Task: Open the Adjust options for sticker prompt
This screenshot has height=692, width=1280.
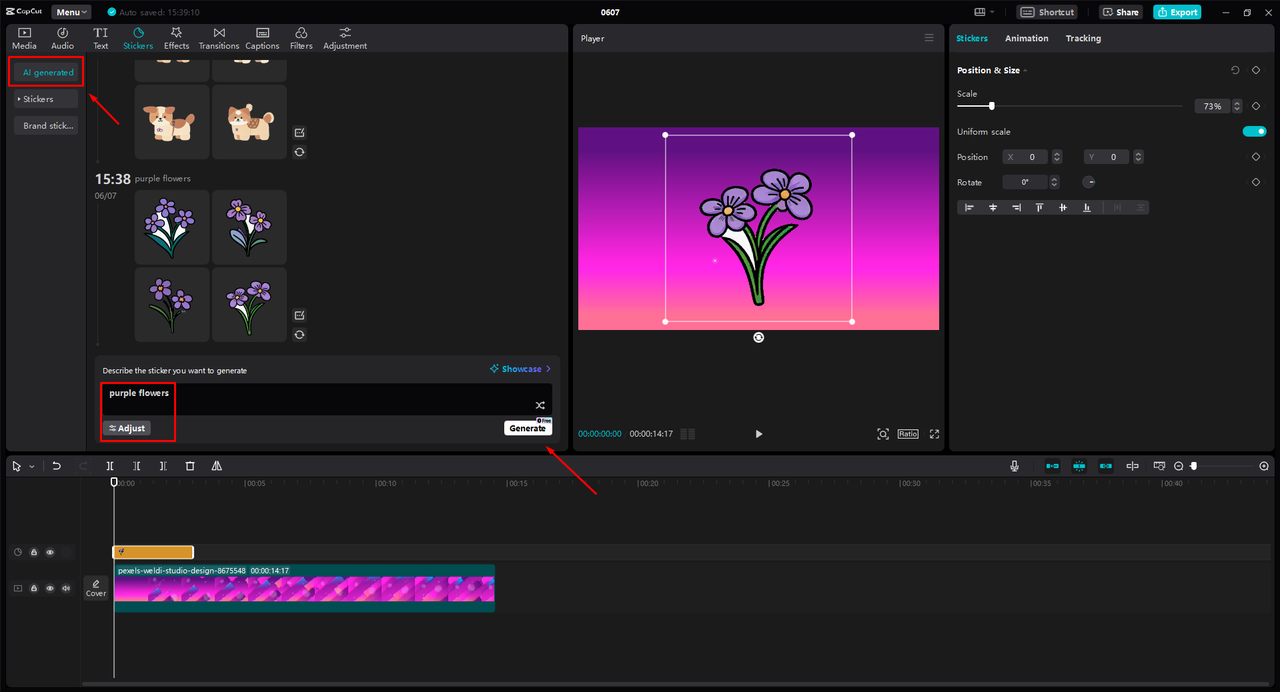Action: coord(127,428)
